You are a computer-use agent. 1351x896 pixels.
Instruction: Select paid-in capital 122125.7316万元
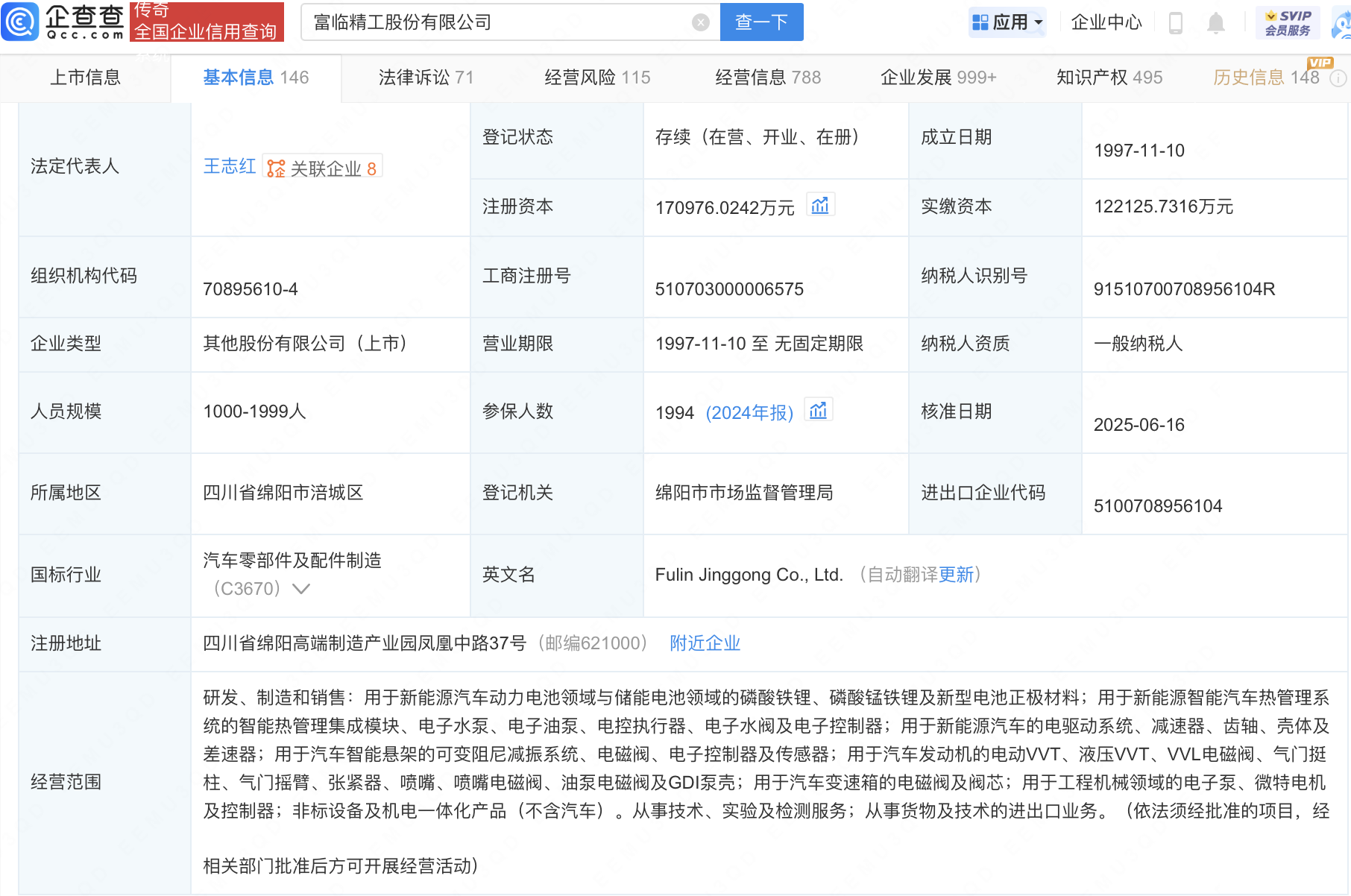[1163, 206]
